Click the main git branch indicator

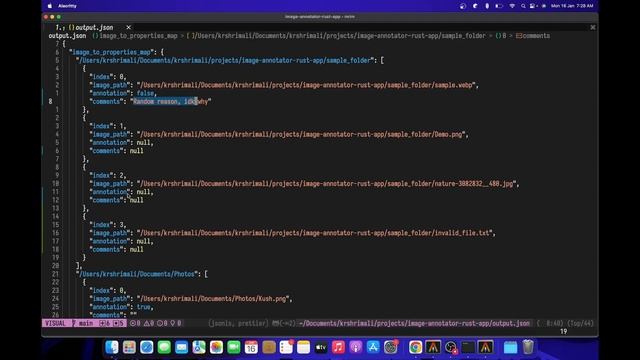click(83, 323)
